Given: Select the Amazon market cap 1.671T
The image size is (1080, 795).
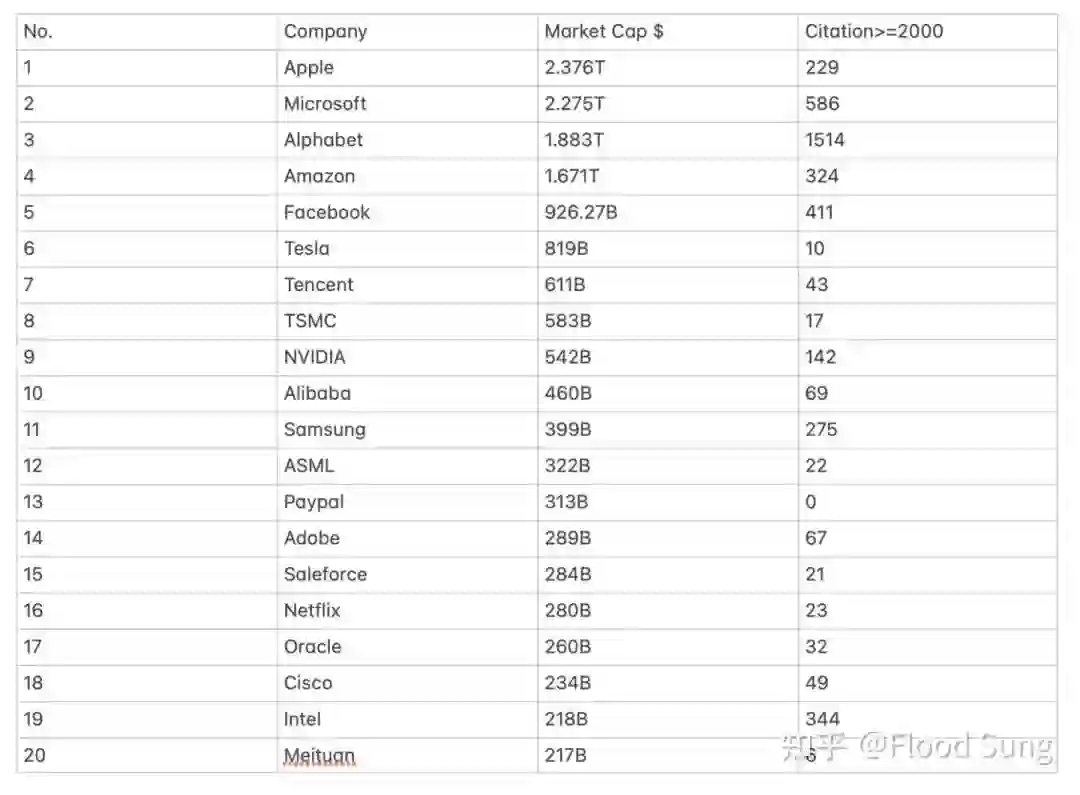Looking at the screenshot, I should tap(572, 176).
